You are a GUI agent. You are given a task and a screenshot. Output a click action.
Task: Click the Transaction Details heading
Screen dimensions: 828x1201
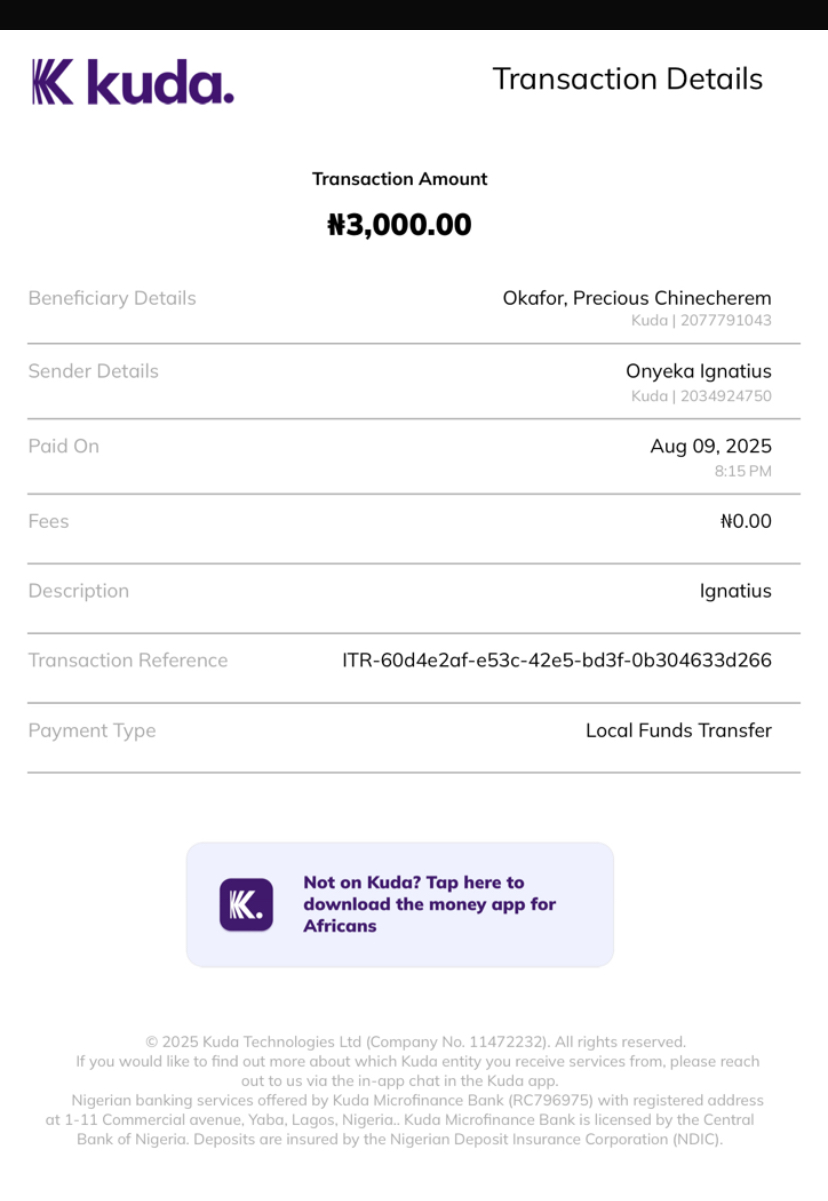tap(627, 79)
